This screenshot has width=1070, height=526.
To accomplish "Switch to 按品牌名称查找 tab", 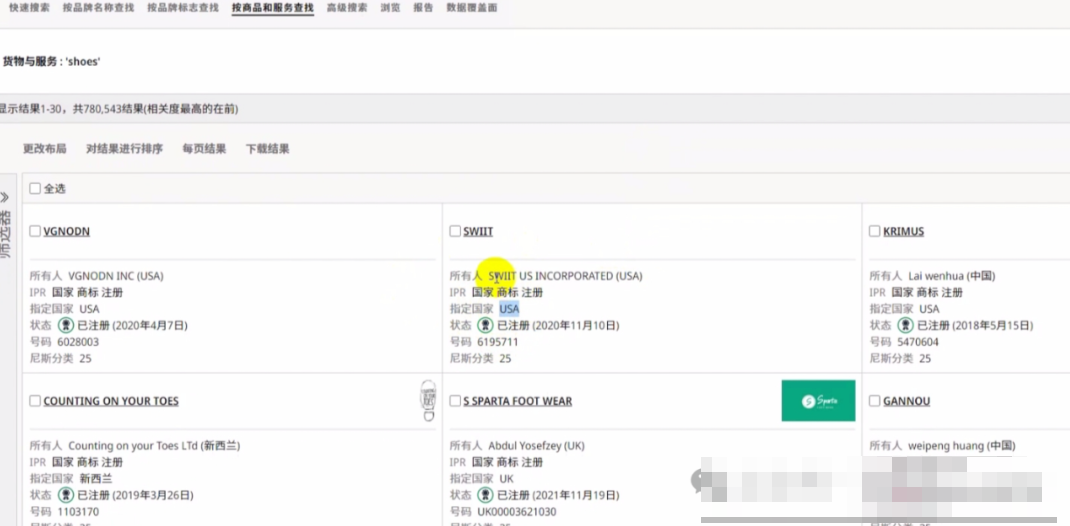I will 98,8.
